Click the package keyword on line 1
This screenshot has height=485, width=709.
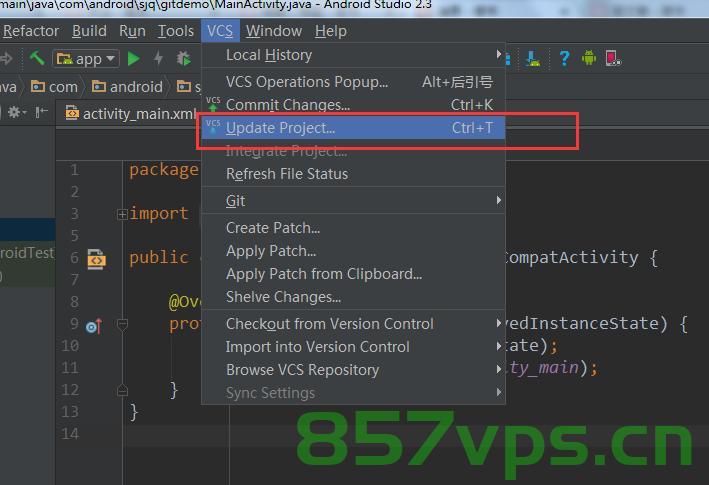164,170
